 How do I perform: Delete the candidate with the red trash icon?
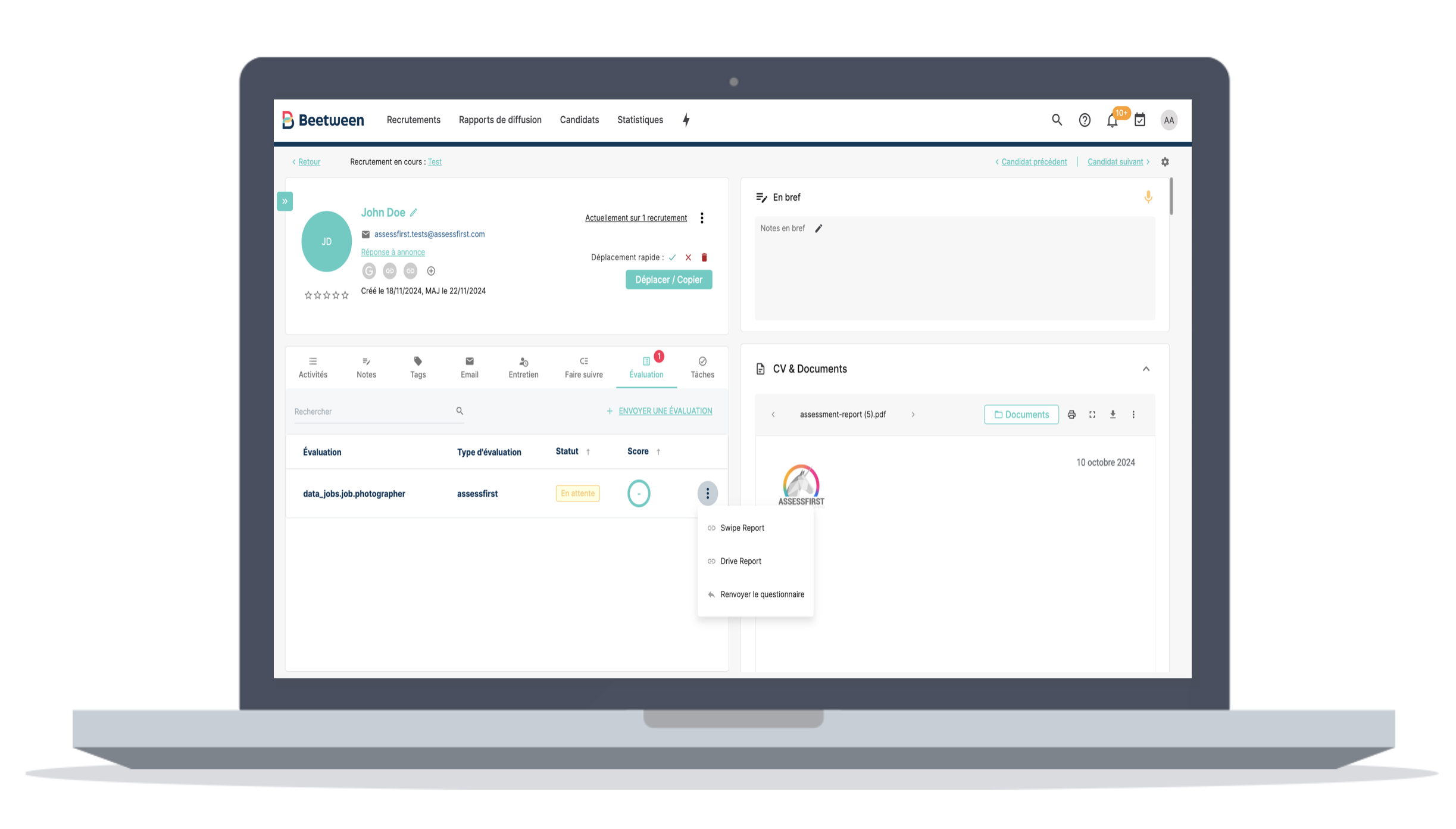(x=704, y=257)
